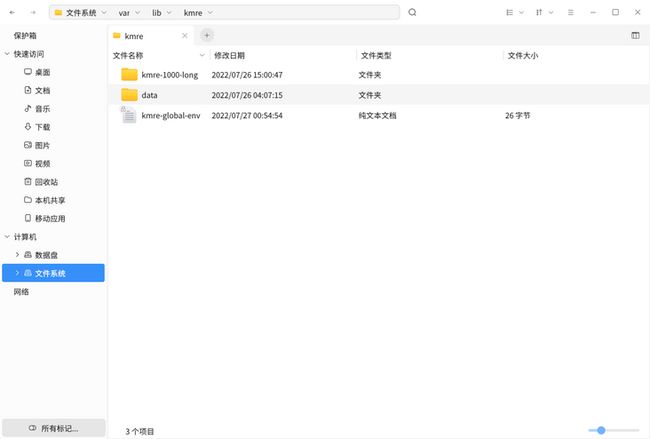
Task: Open Desktop (桌面) in sidebar
Action: [x=42, y=72]
